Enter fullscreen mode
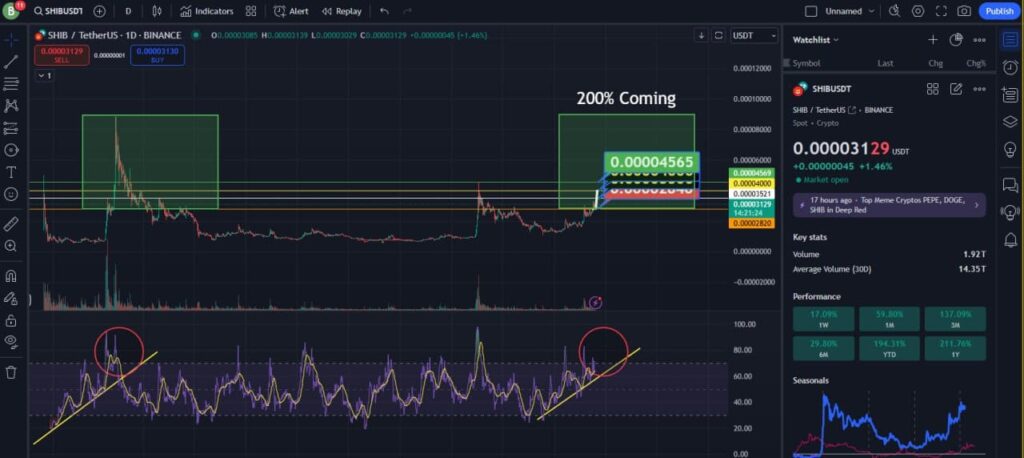 point(941,11)
